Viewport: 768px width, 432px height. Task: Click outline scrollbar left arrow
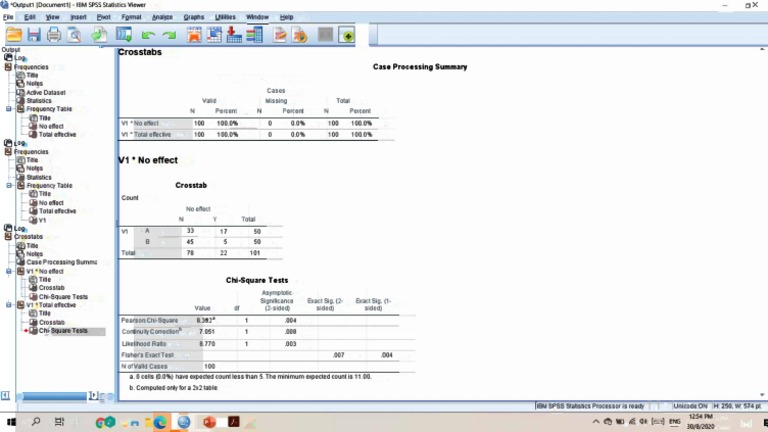[x=5, y=395]
